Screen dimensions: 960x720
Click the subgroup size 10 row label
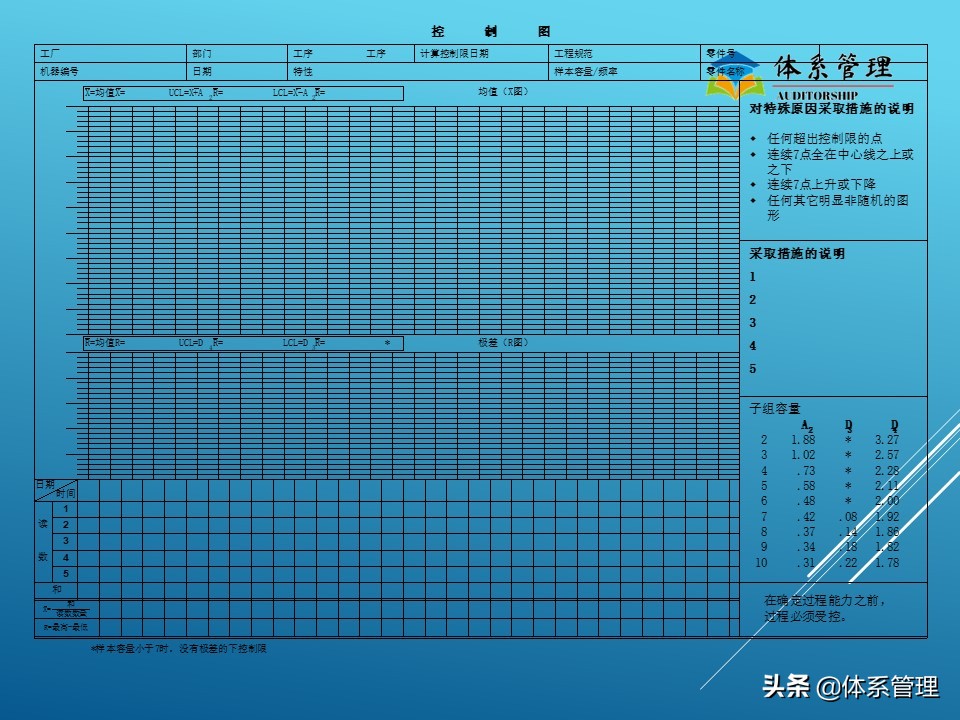click(761, 563)
